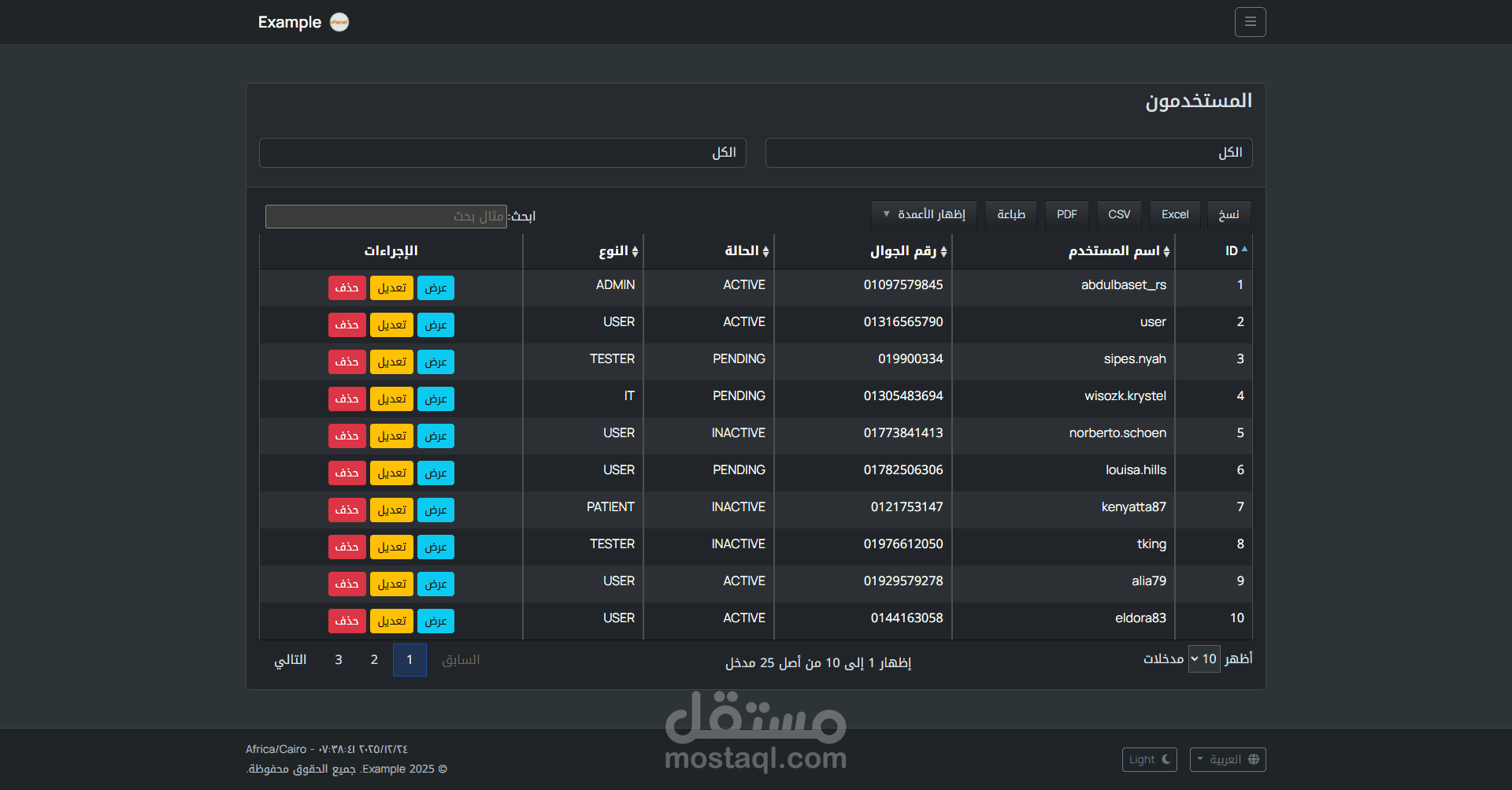Image resolution: width=1512 pixels, height=790 pixels.
Task: View alia79 with عرض button
Action: coord(435,584)
